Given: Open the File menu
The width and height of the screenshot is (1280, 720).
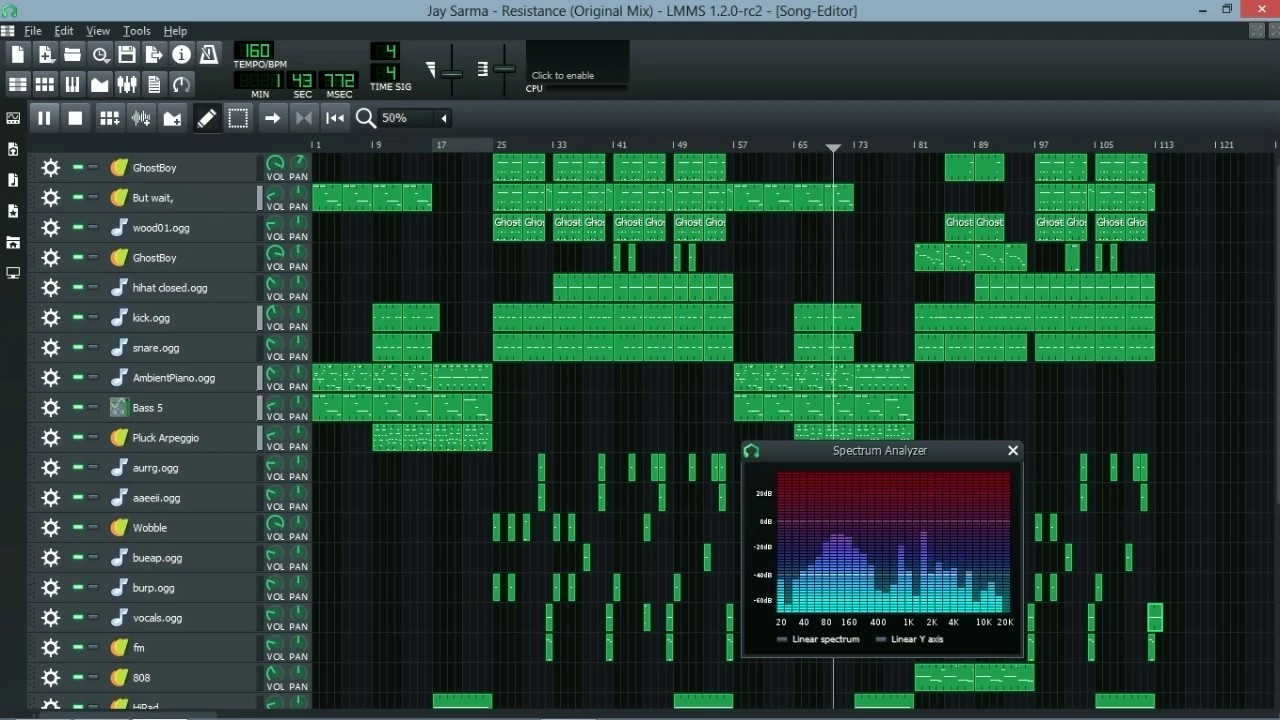Looking at the screenshot, I should click(x=32, y=31).
